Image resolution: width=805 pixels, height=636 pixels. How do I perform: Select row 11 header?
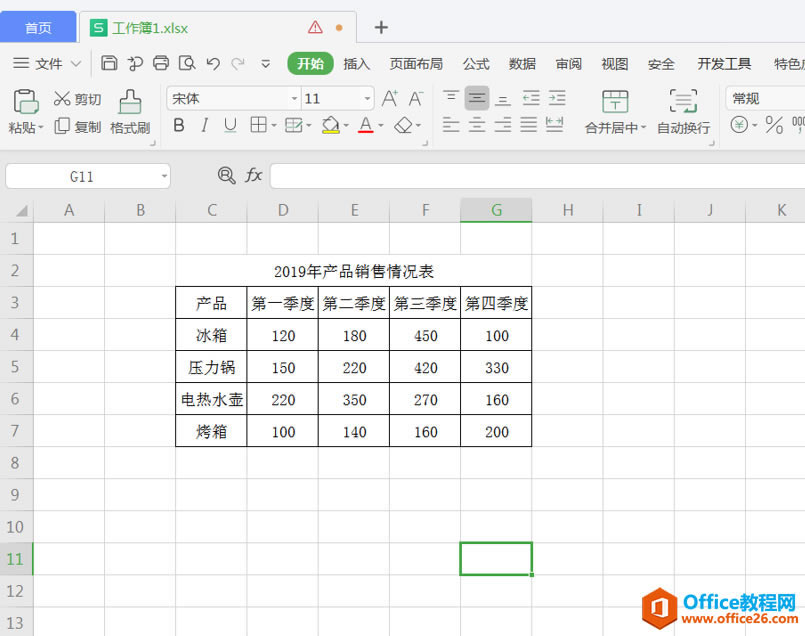15,558
